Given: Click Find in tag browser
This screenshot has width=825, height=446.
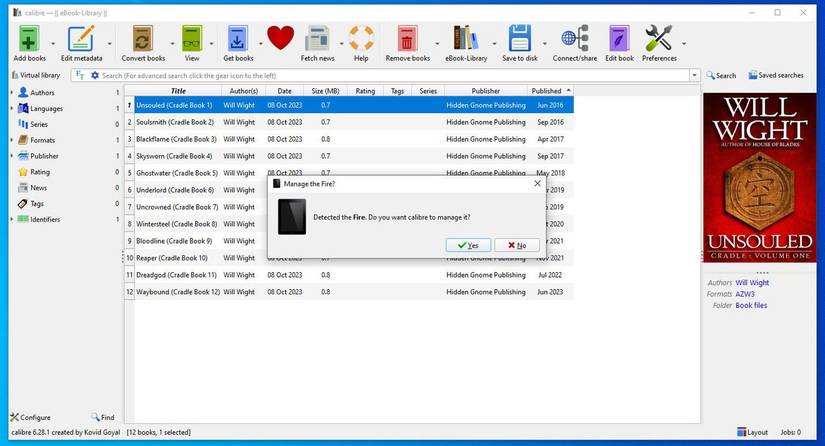Looking at the screenshot, I should pos(103,417).
